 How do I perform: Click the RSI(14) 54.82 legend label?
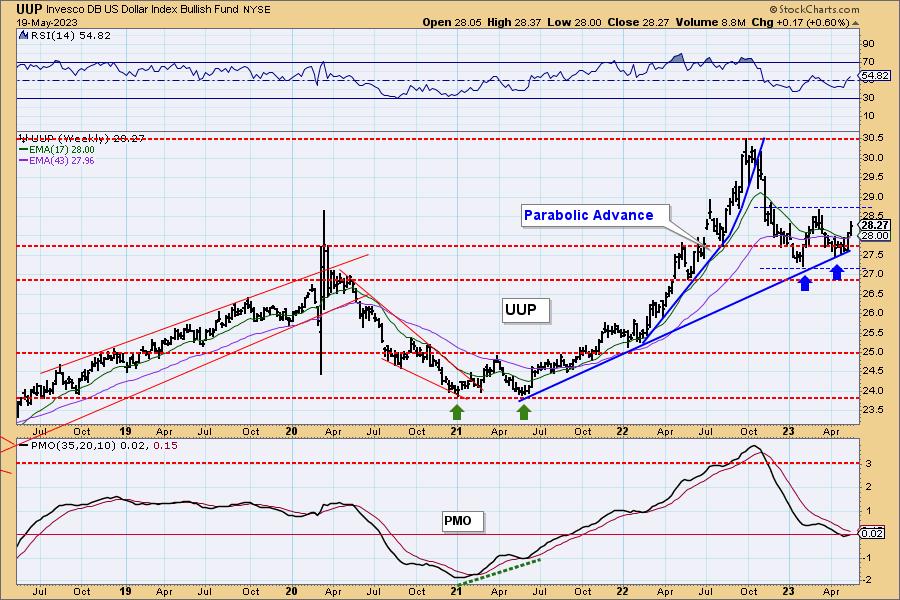point(70,36)
